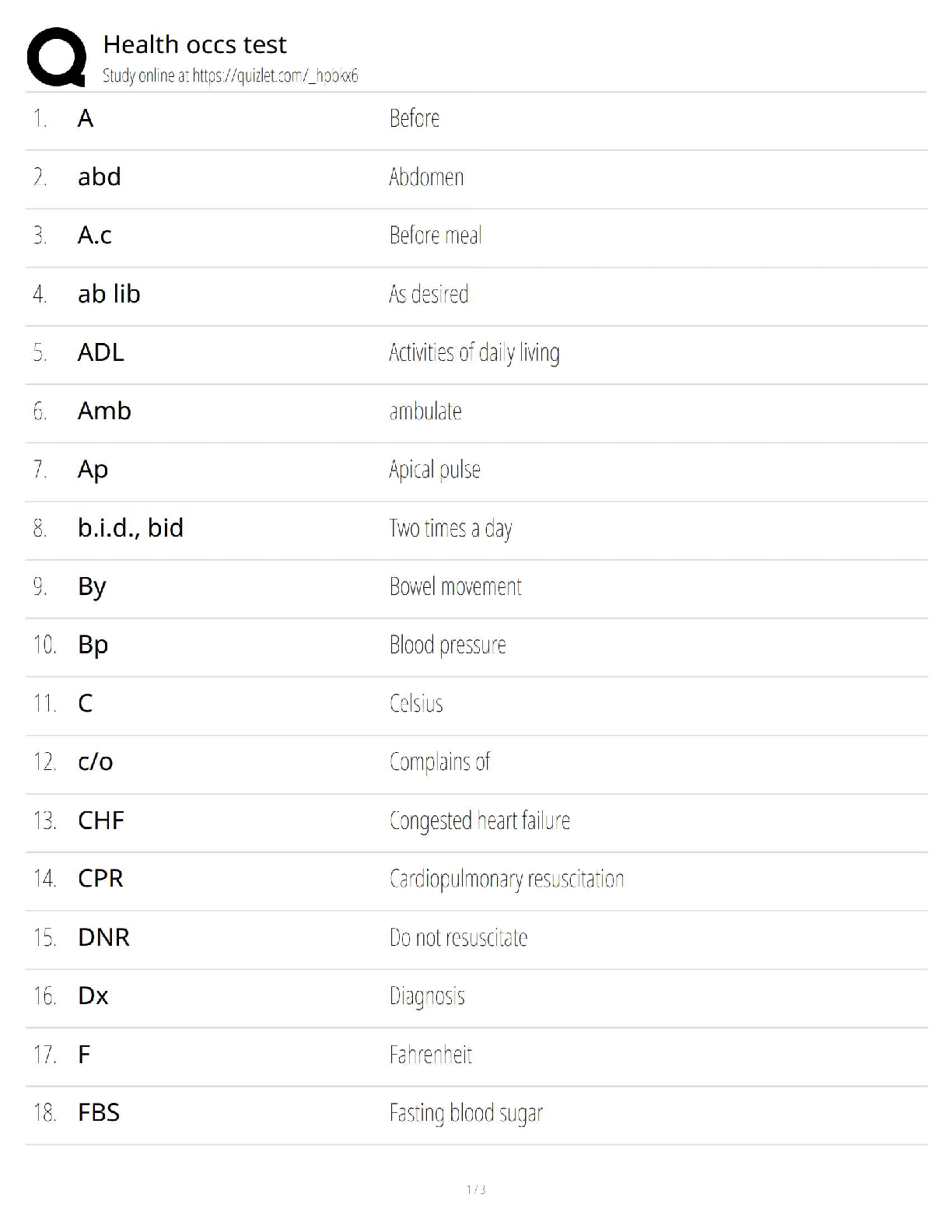Screen dimensions: 952x1232
Task: Select the Apical pulse definition
Action: pyautogui.click(x=434, y=470)
